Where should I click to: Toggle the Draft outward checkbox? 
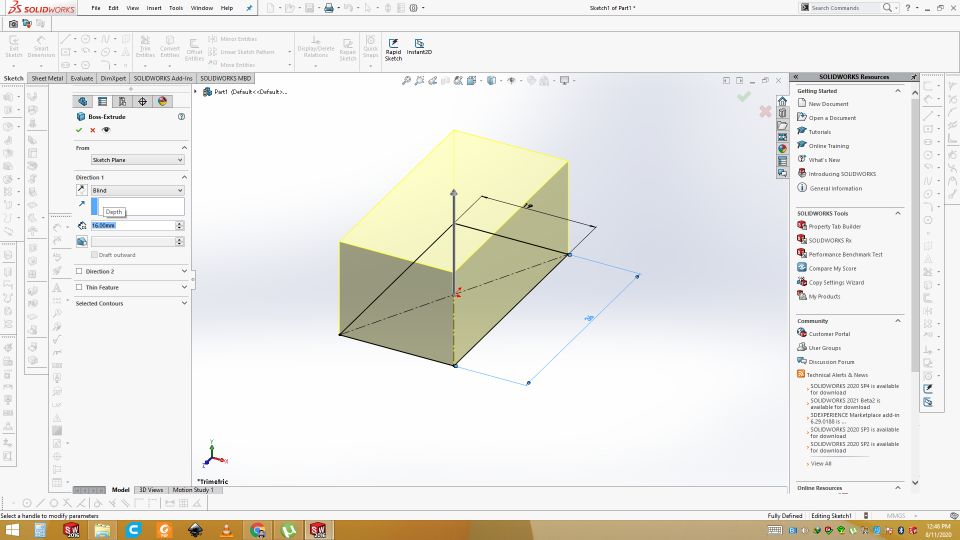click(94, 255)
